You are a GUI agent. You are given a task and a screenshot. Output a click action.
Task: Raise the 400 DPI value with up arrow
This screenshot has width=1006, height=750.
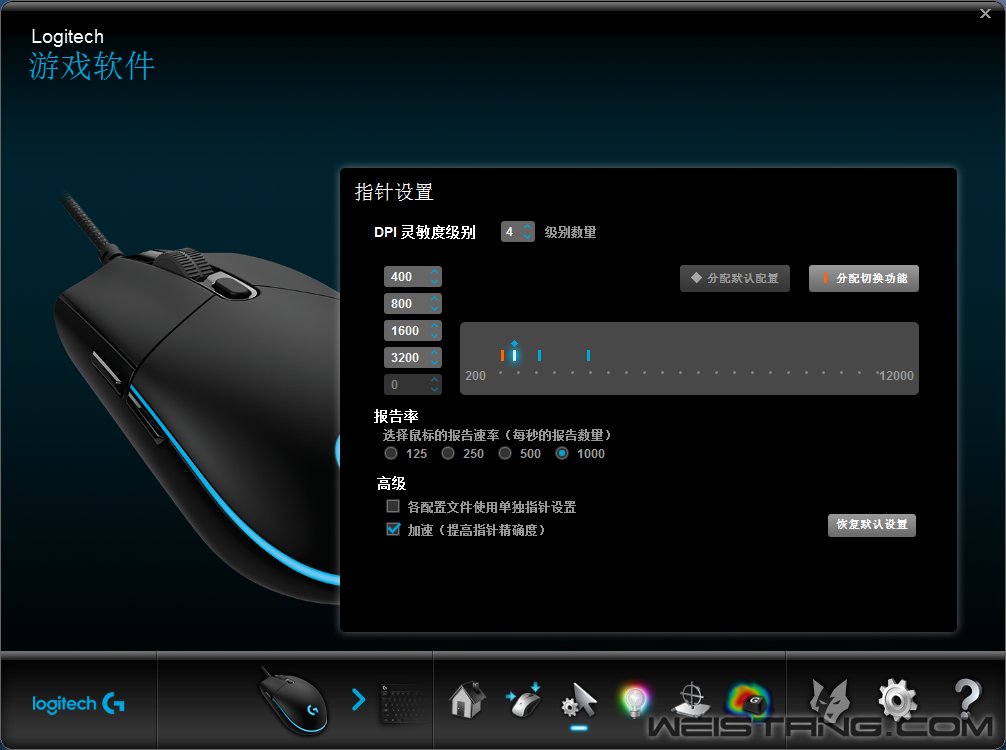point(435,272)
